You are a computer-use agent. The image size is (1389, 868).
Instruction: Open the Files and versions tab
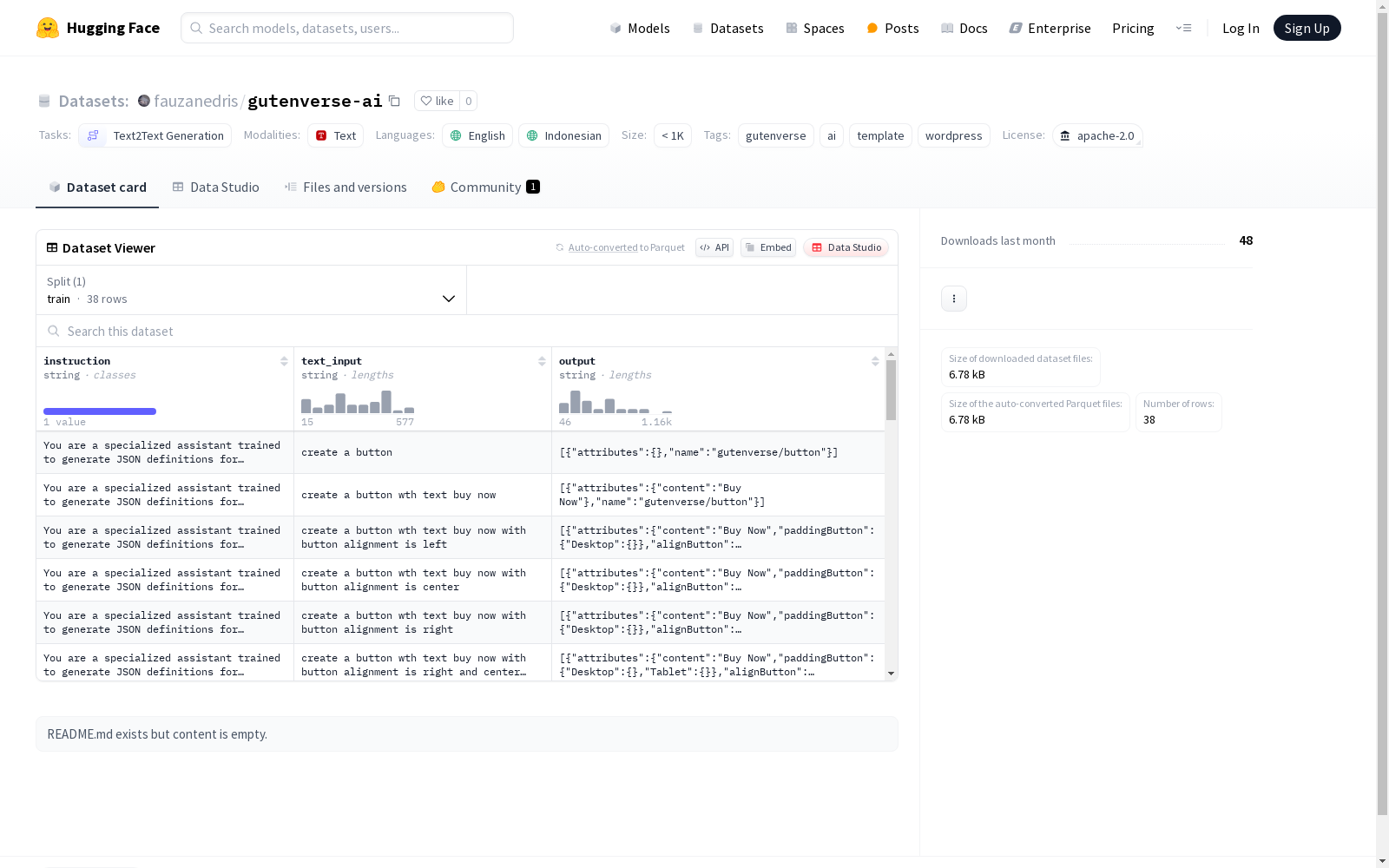tap(346, 187)
